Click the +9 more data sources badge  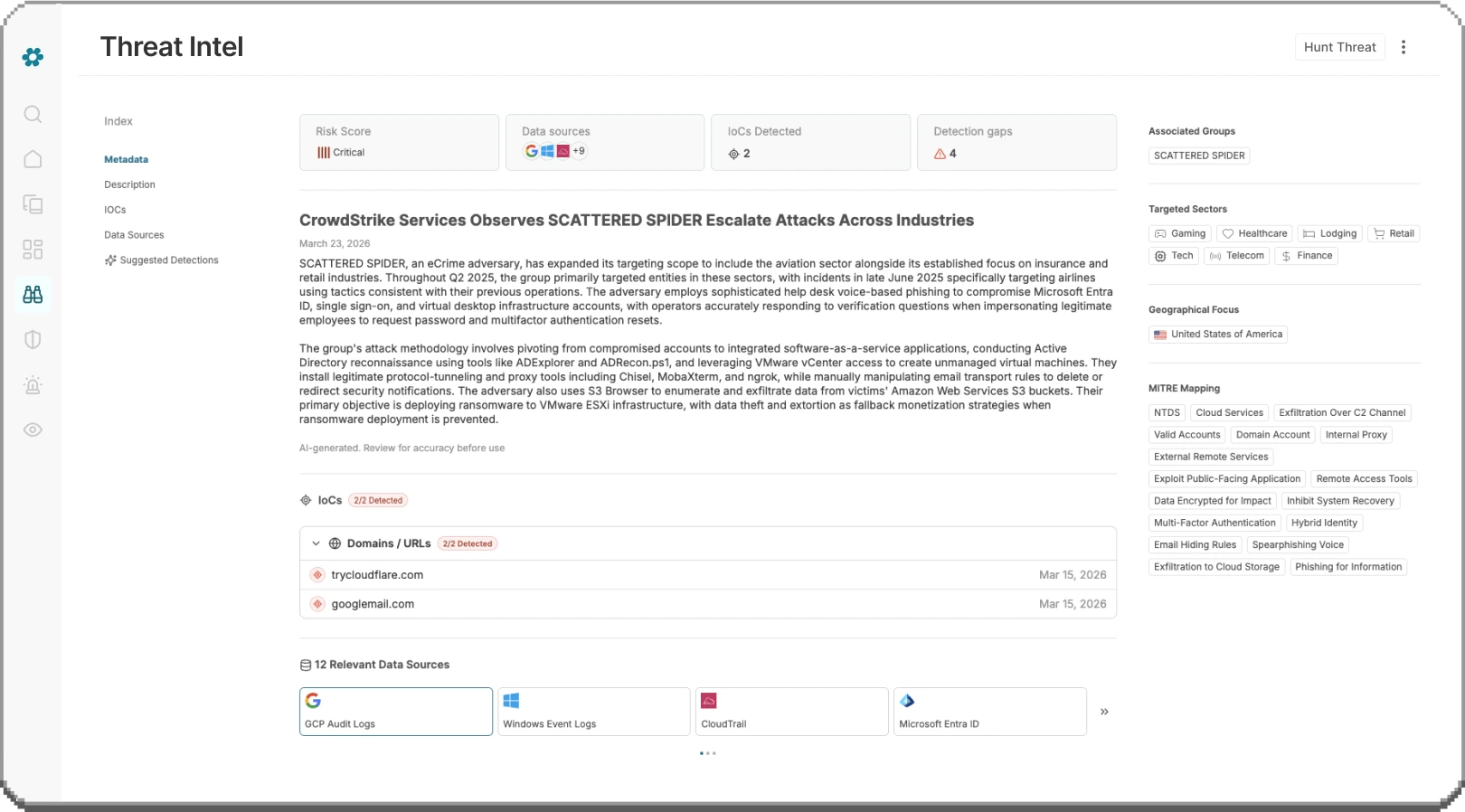coord(579,151)
